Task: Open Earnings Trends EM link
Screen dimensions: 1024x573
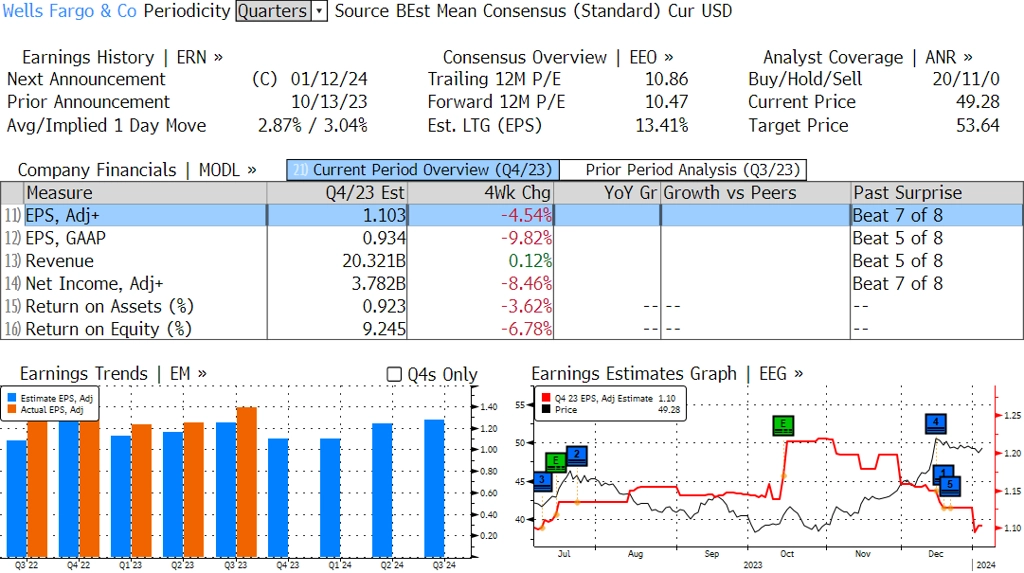Action: point(113,374)
